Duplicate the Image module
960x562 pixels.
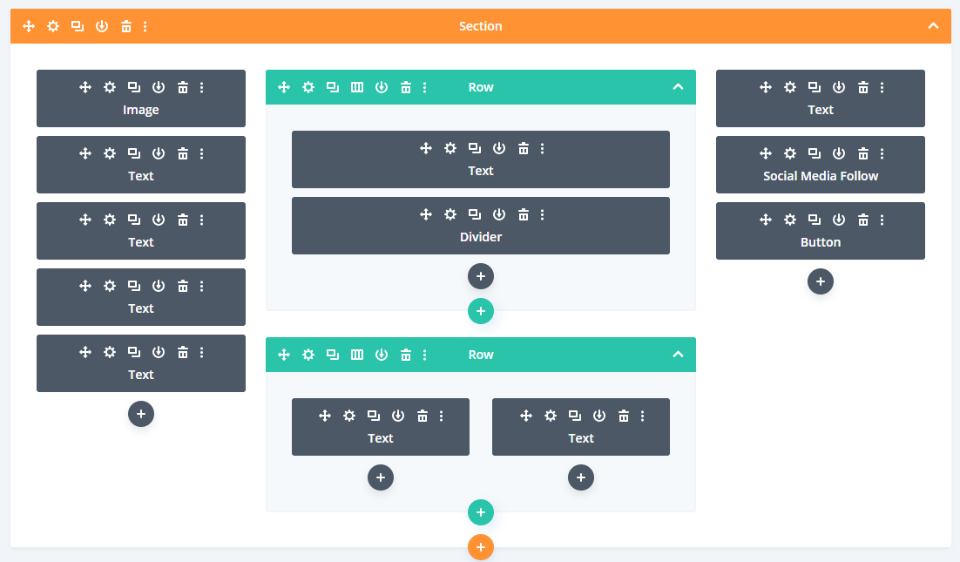click(x=134, y=88)
